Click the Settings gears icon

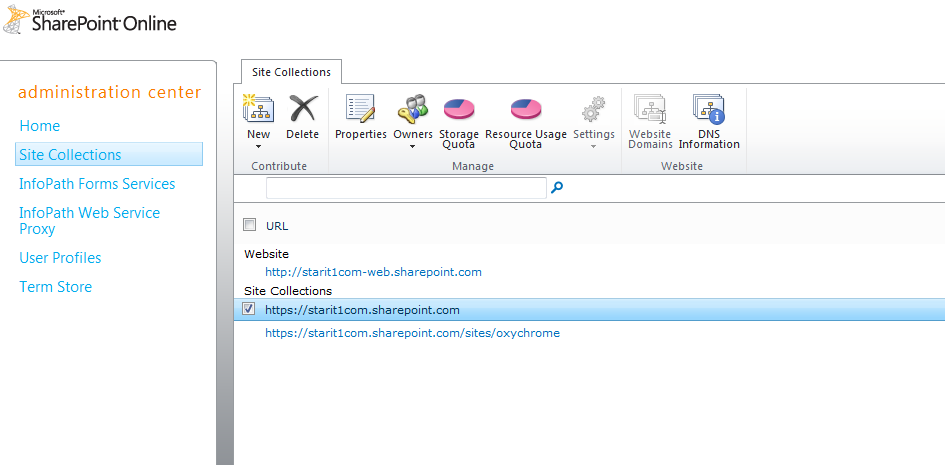594,109
